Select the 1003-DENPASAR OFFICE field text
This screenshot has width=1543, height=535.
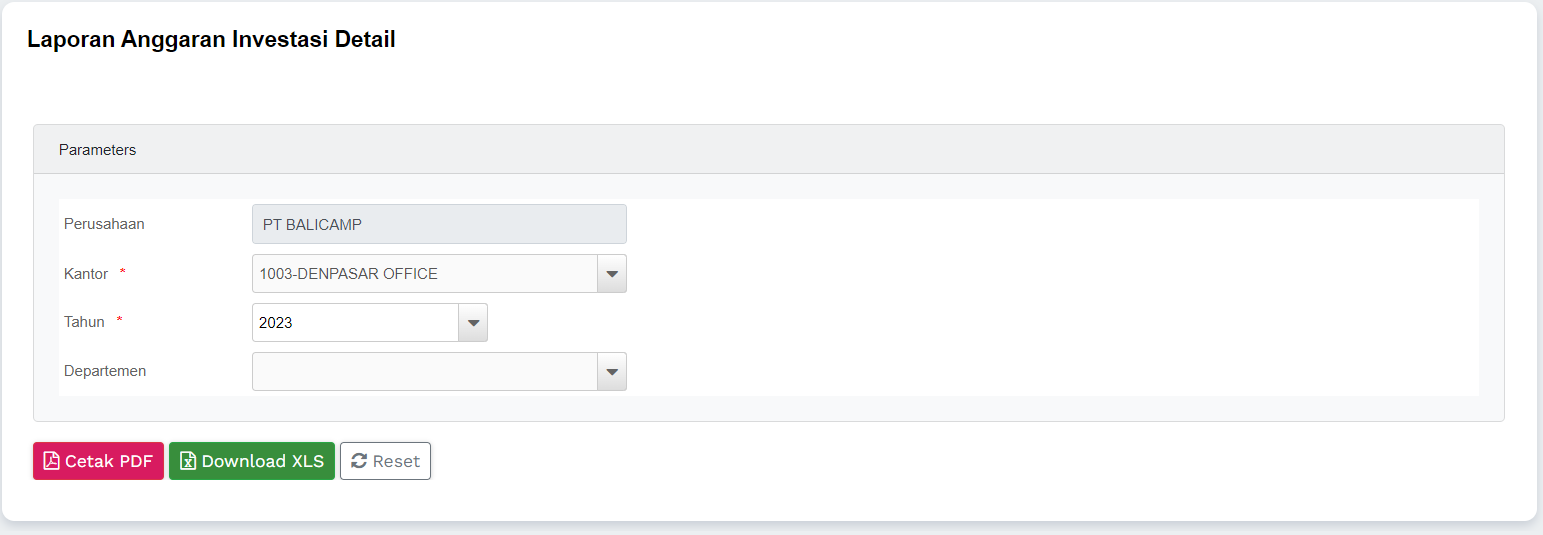pos(348,274)
